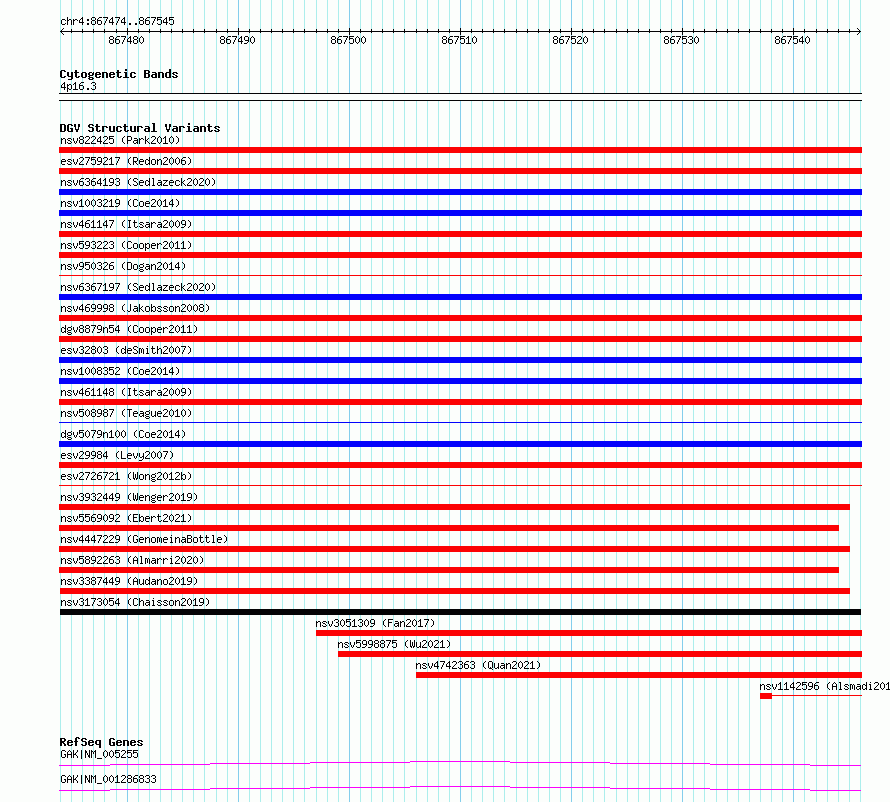Click the chr4:867474..867545 region label
Screen dimensions: 890x802
pyautogui.click(x=117, y=22)
